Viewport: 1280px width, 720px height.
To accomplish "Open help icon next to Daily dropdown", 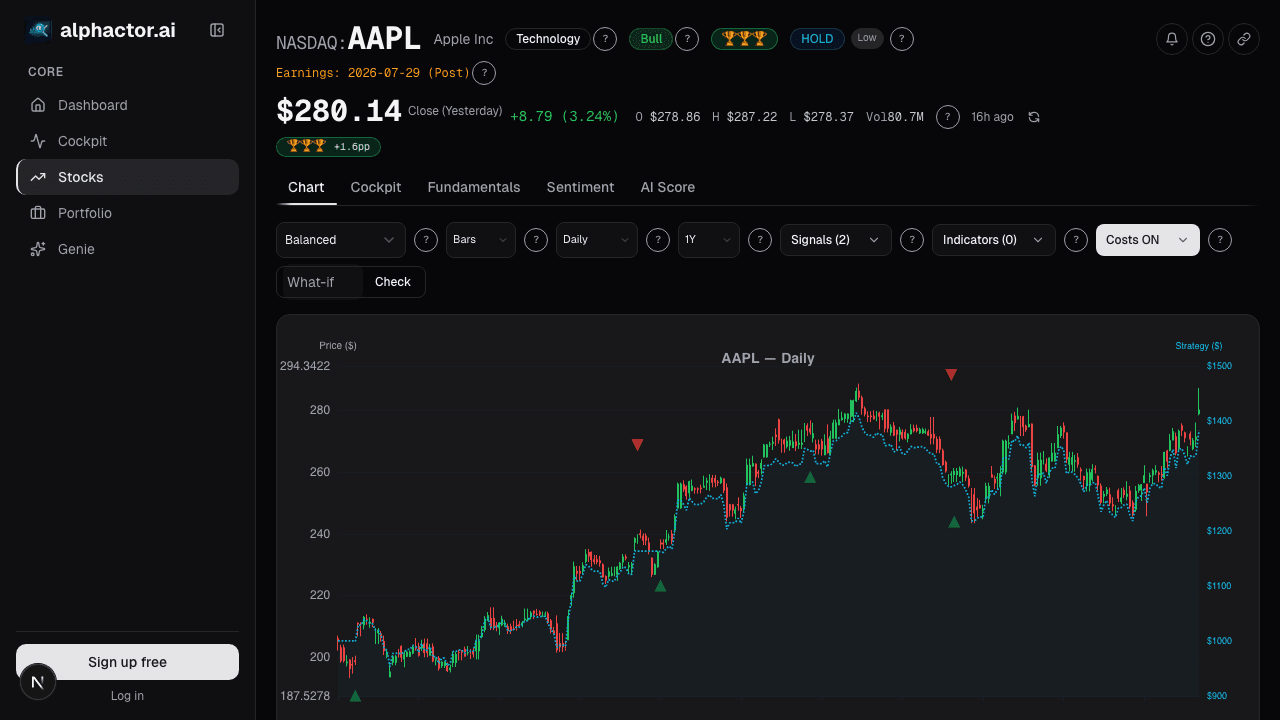I will point(658,240).
